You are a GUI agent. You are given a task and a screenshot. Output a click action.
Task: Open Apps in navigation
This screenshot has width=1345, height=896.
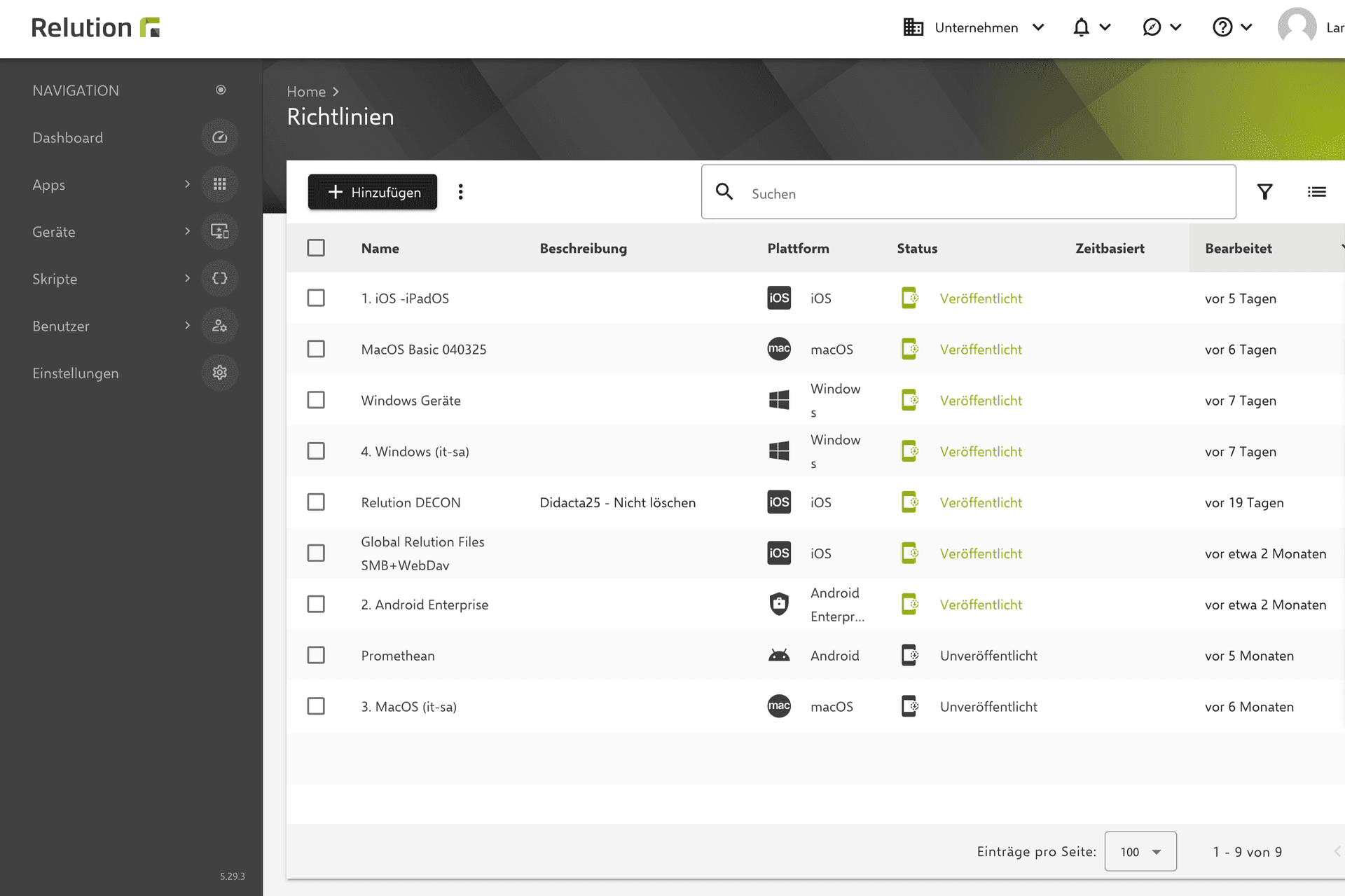48,185
